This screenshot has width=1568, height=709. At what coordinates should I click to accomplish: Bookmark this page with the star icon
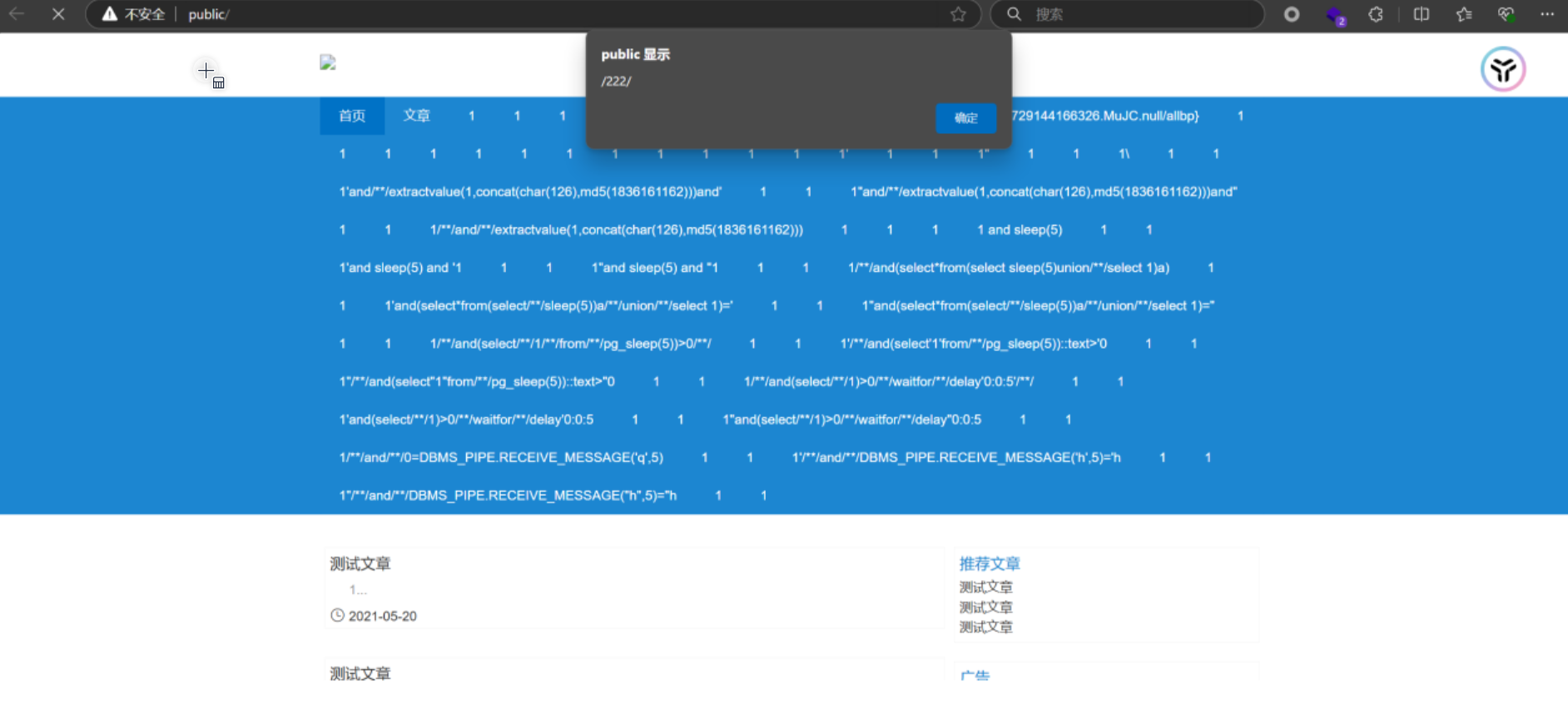tap(958, 14)
